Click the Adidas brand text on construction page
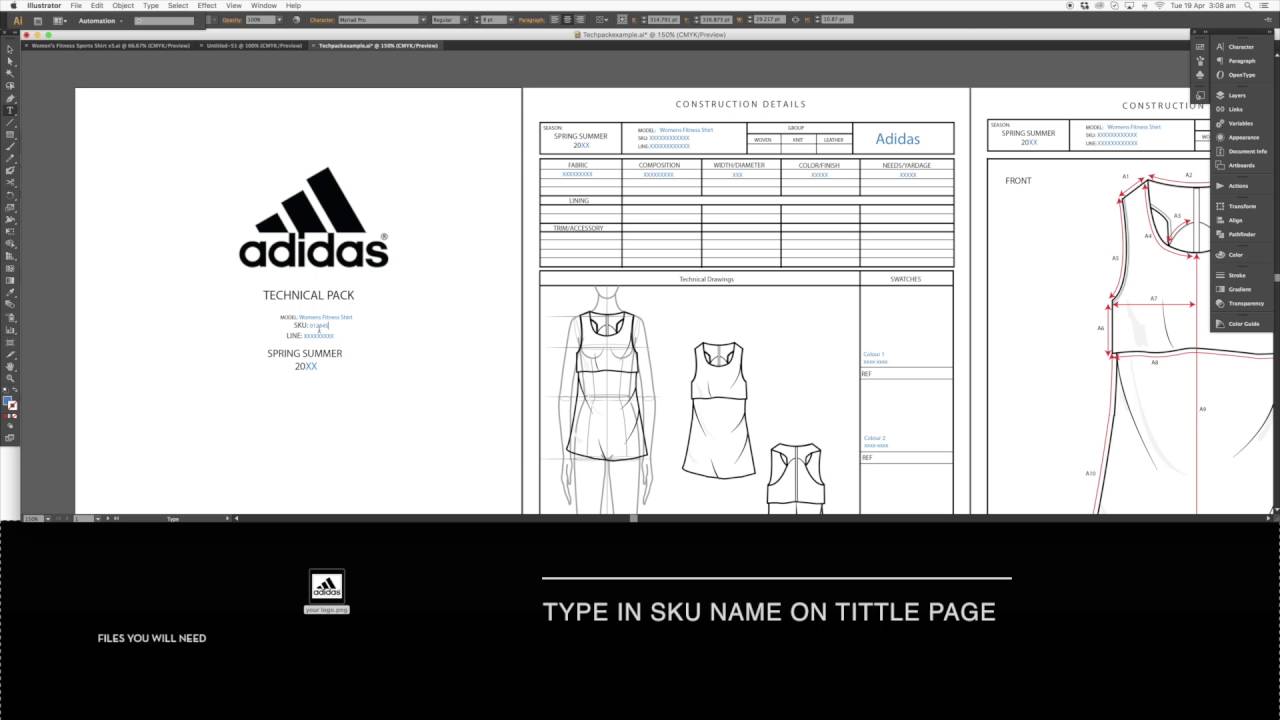The width and height of the screenshot is (1280, 720). pyautogui.click(x=897, y=139)
